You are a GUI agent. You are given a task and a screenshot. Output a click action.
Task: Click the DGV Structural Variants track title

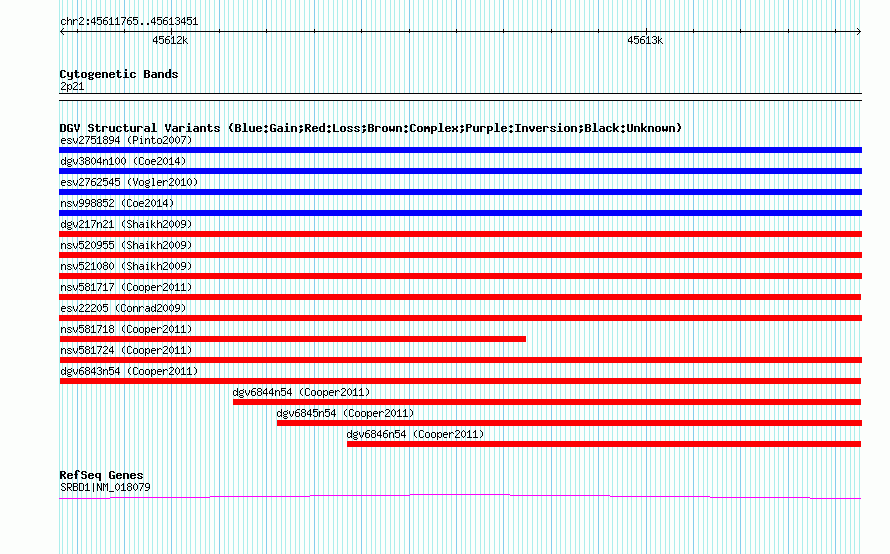coord(371,128)
